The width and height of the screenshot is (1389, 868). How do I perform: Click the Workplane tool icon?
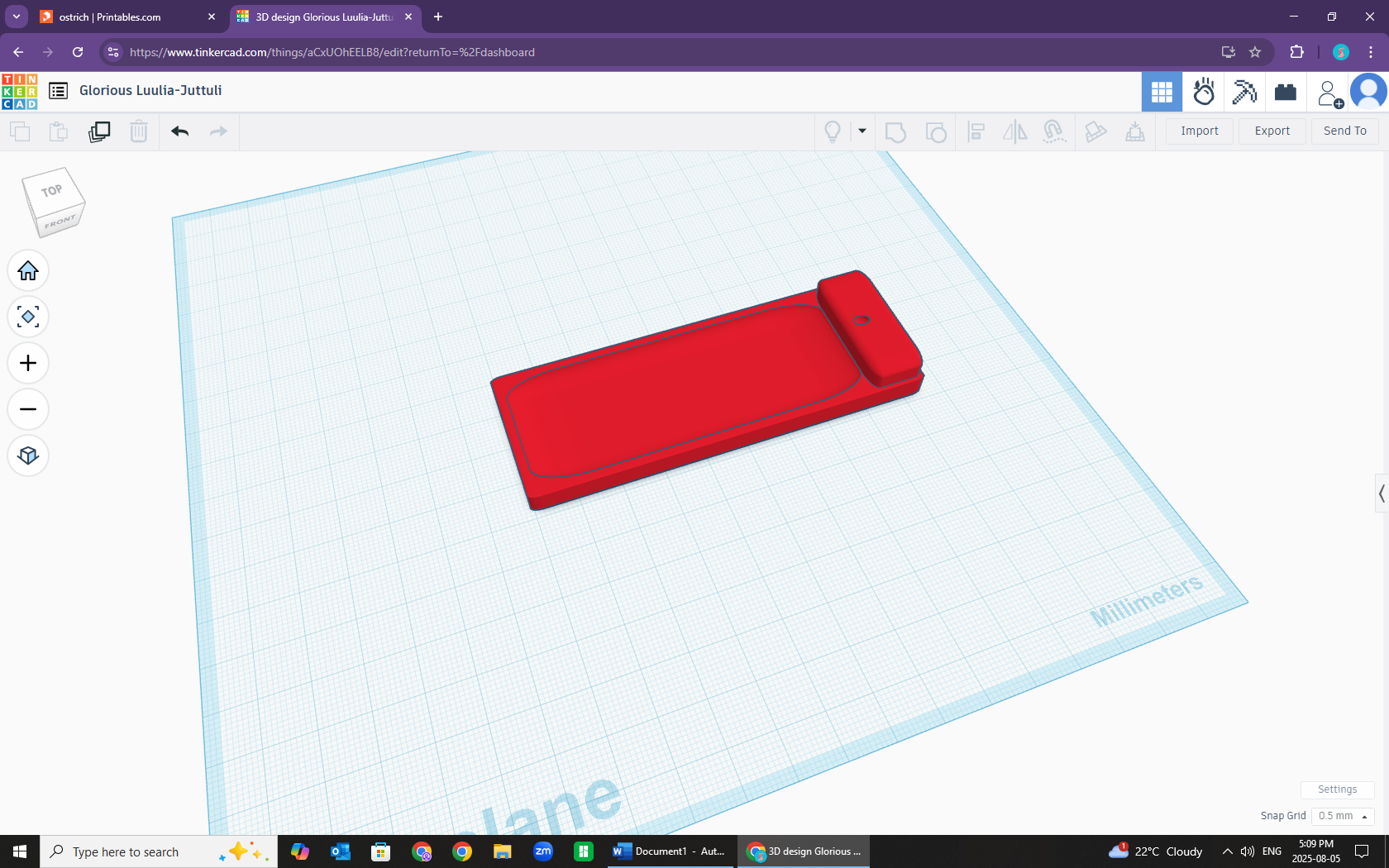click(x=1095, y=131)
